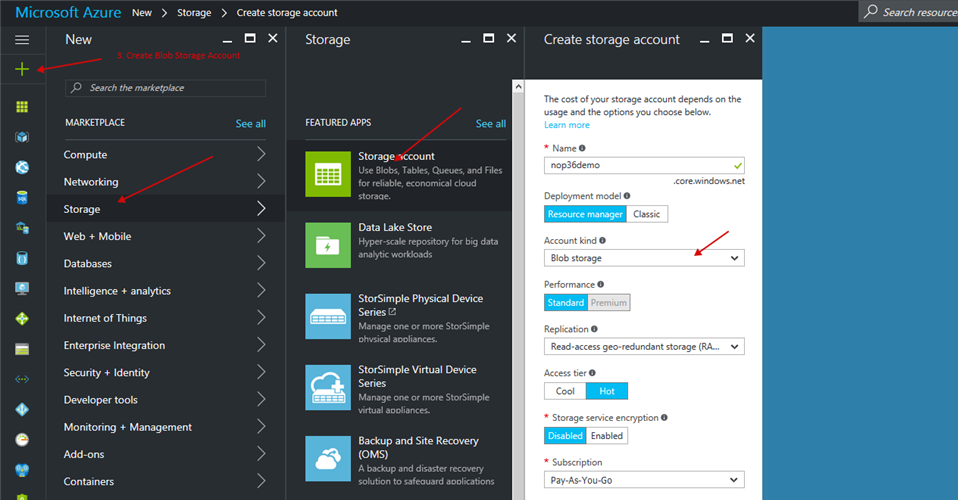
Task: Open StorSimple Physical Device Series icon
Action: click(x=328, y=317)
